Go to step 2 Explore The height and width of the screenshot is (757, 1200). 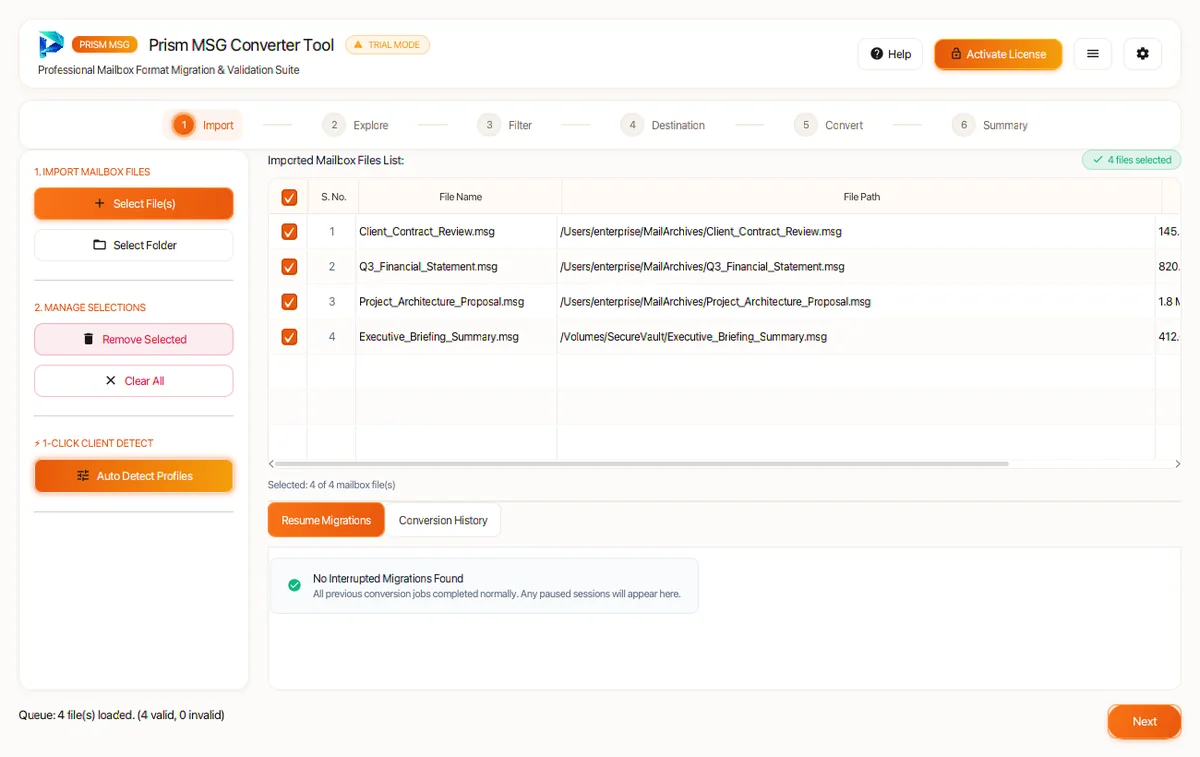[x=355, y=125]
